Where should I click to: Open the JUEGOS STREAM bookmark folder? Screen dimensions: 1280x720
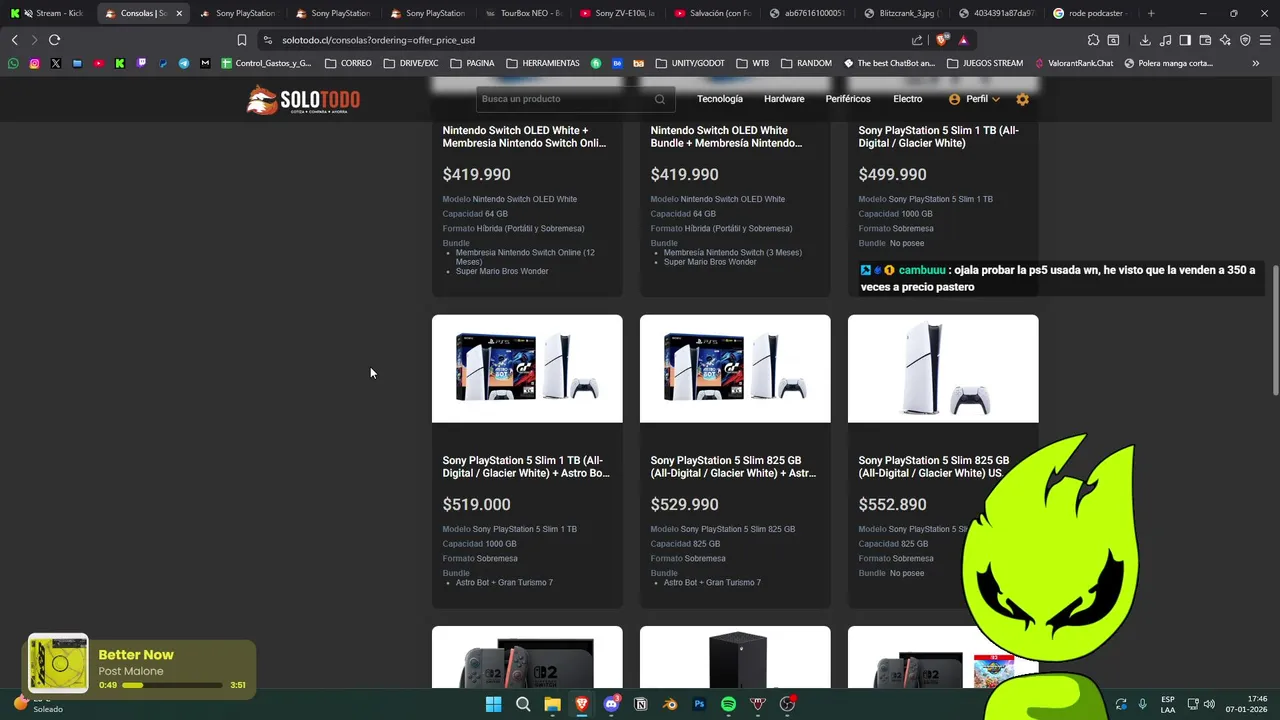[985, 63]
